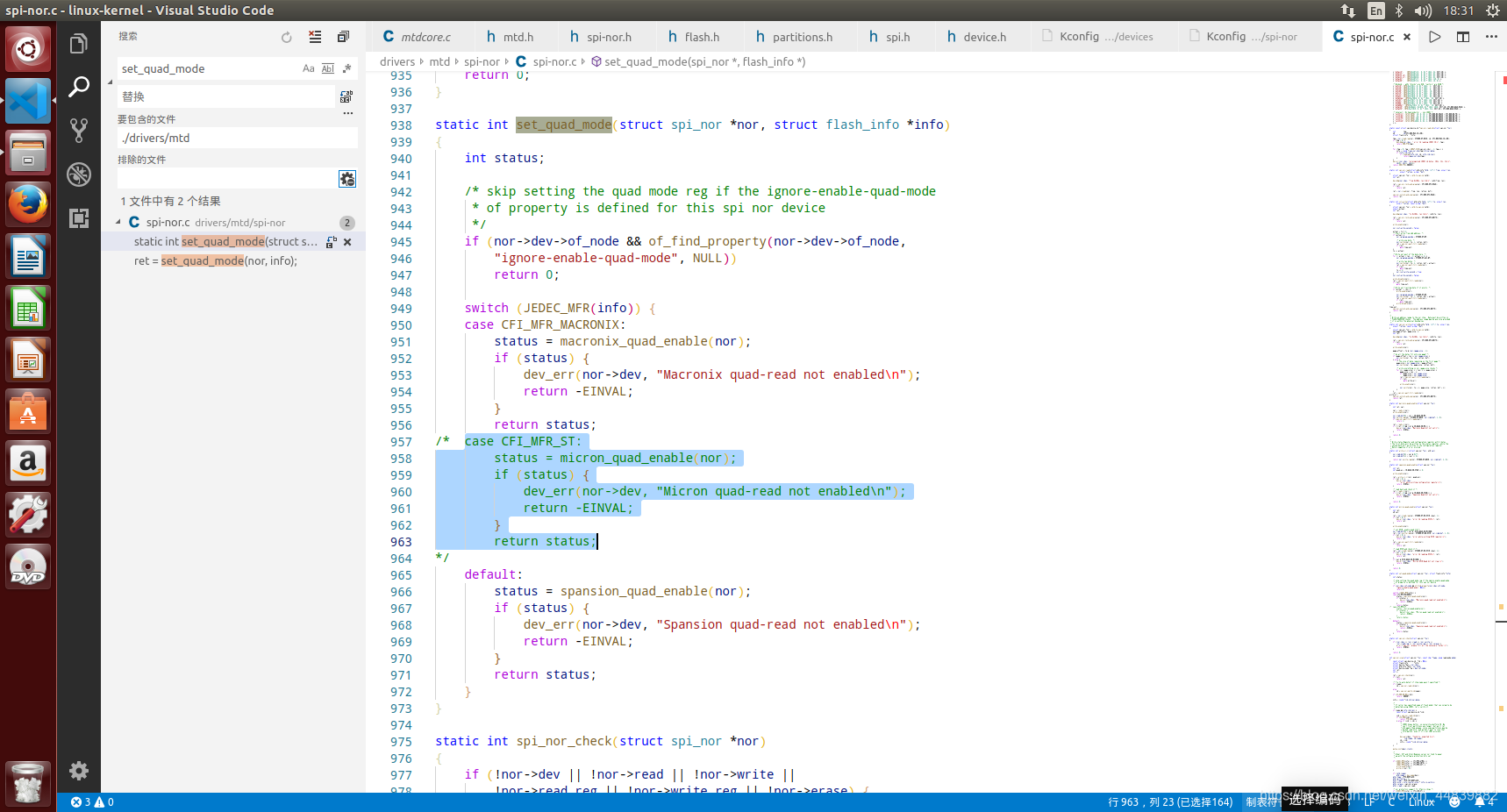Toggle search details ellipsis button
Screen dimensions: 1507x812
tap(348, 113)
